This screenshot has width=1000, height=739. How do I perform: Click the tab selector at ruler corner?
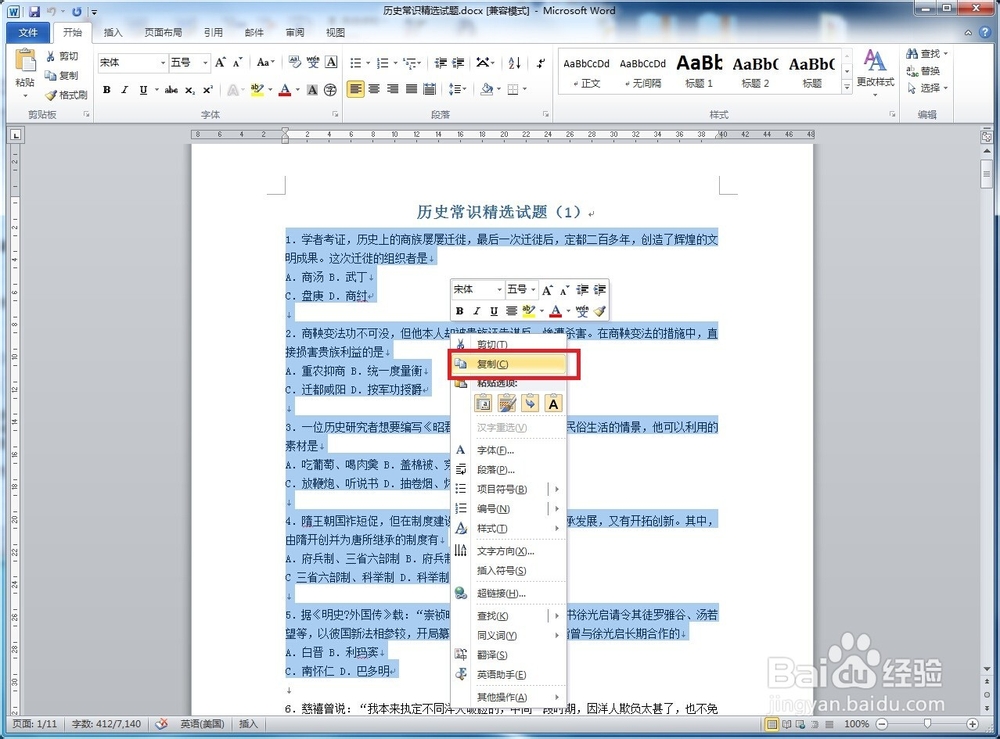tap(15, 135)
